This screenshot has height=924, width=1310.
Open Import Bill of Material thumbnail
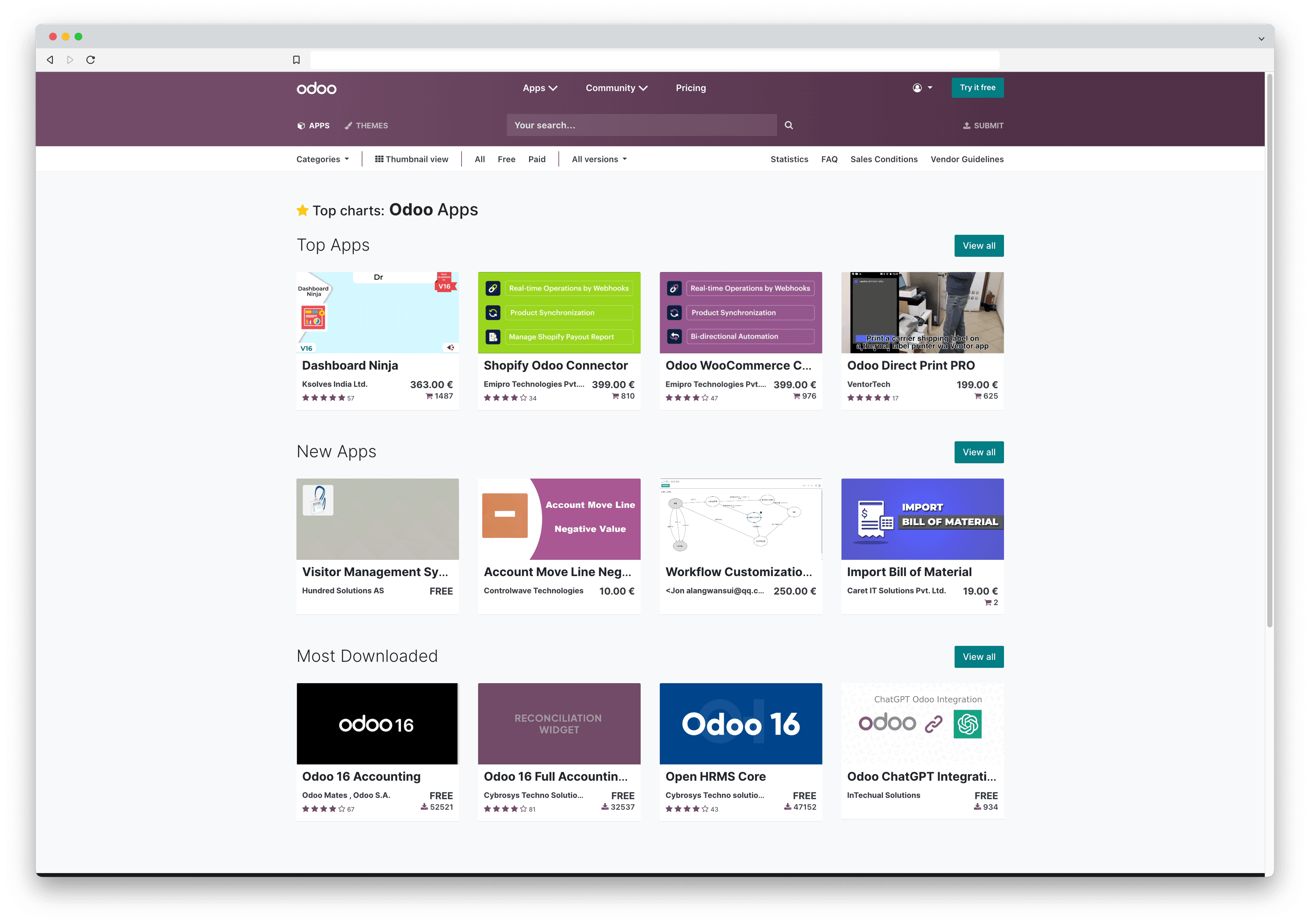922,519
